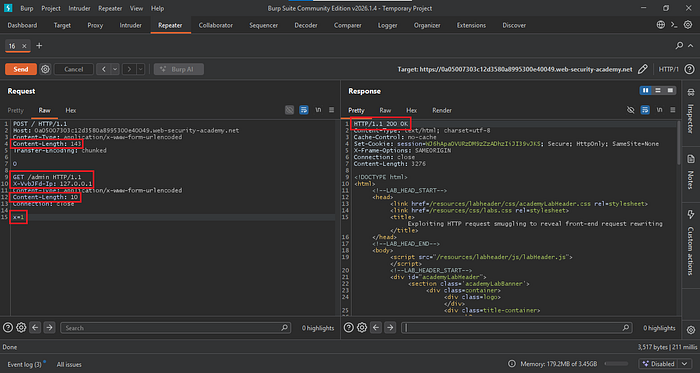Click the search icon in the tab bar
700x373 pixels.
679,46
